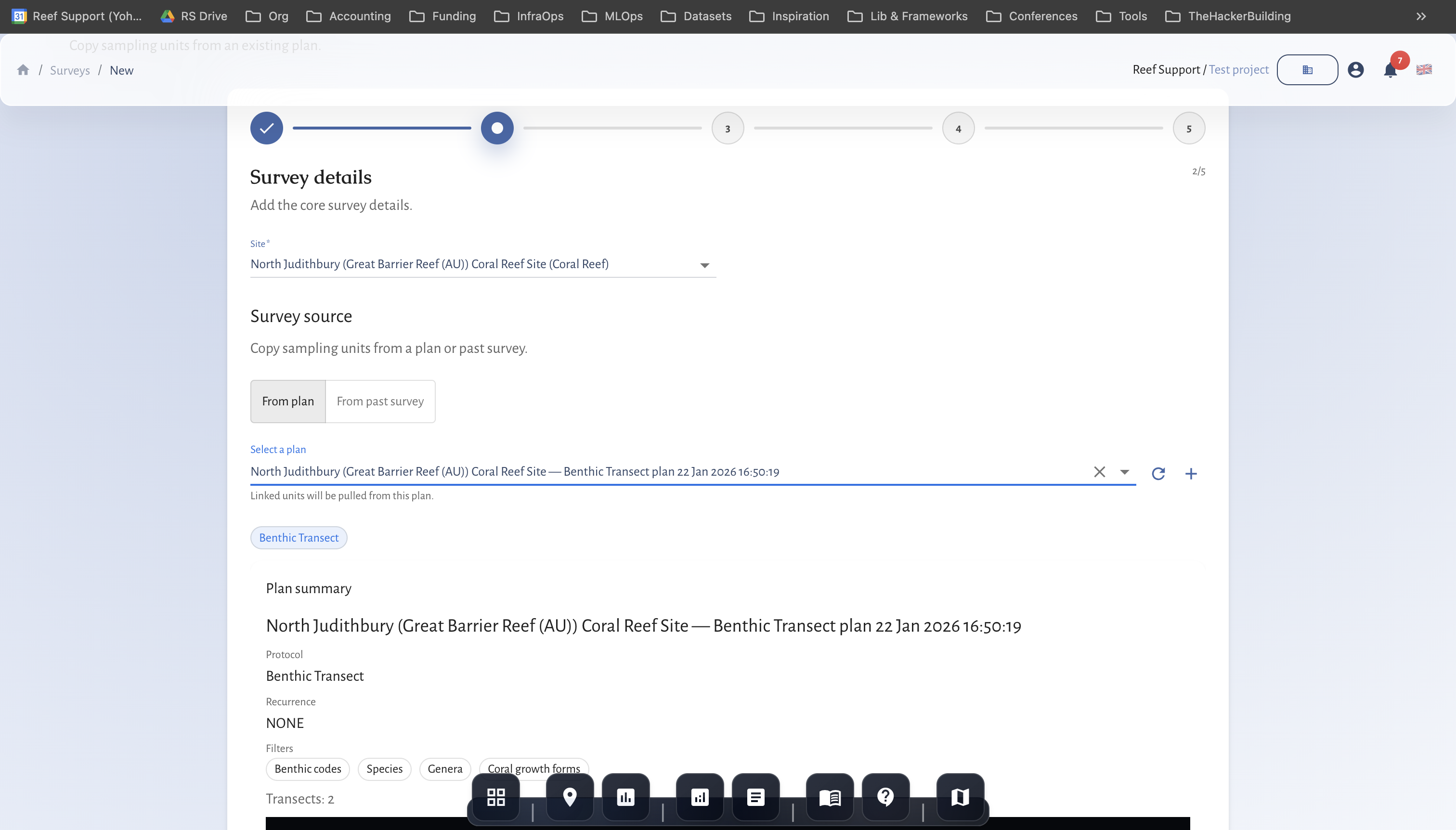Screen dimensions: 1456x830
Task: Open the notifications bell
Action: tap(1390, 70)
